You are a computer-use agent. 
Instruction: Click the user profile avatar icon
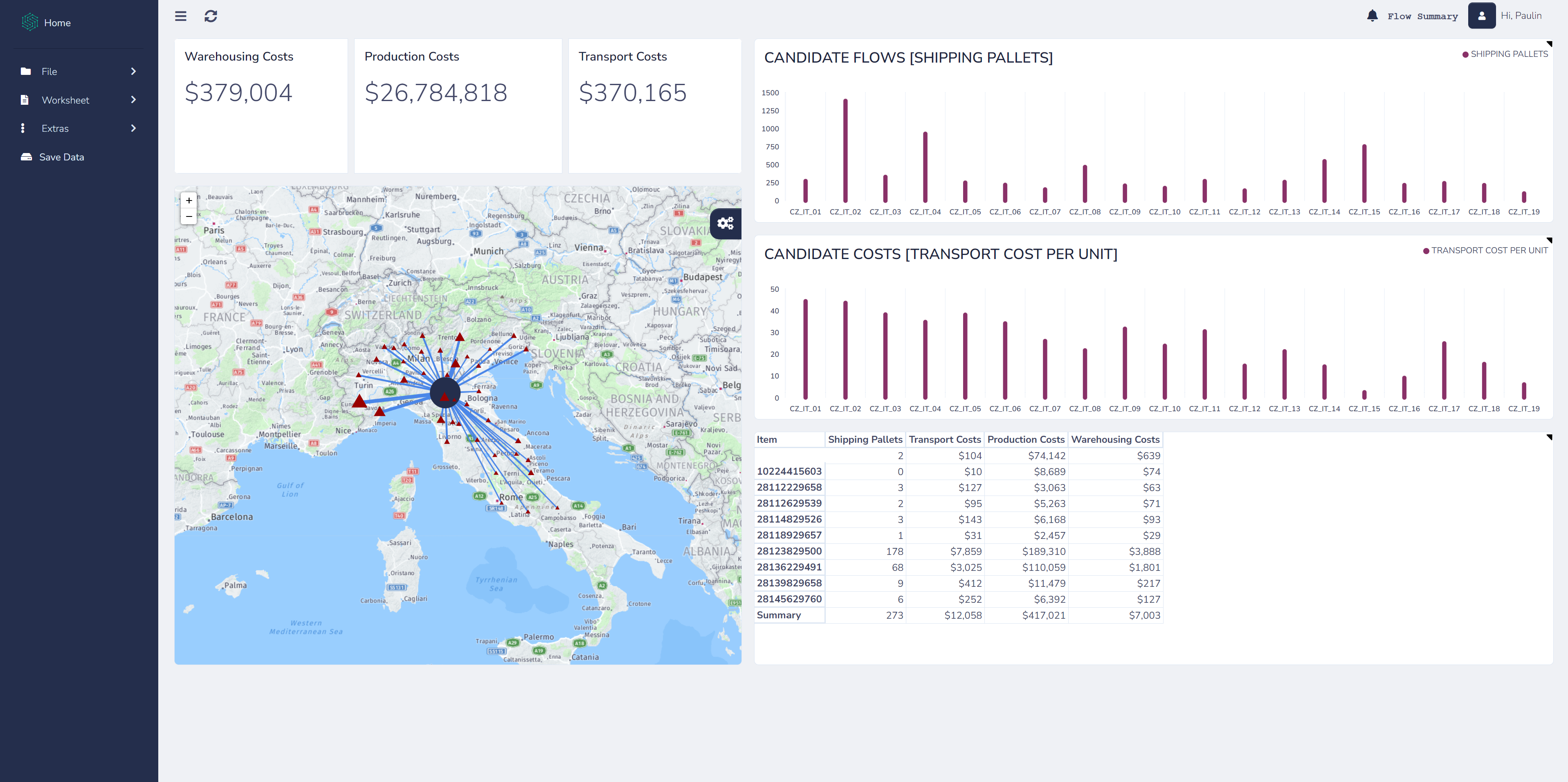coord(1482,16)
